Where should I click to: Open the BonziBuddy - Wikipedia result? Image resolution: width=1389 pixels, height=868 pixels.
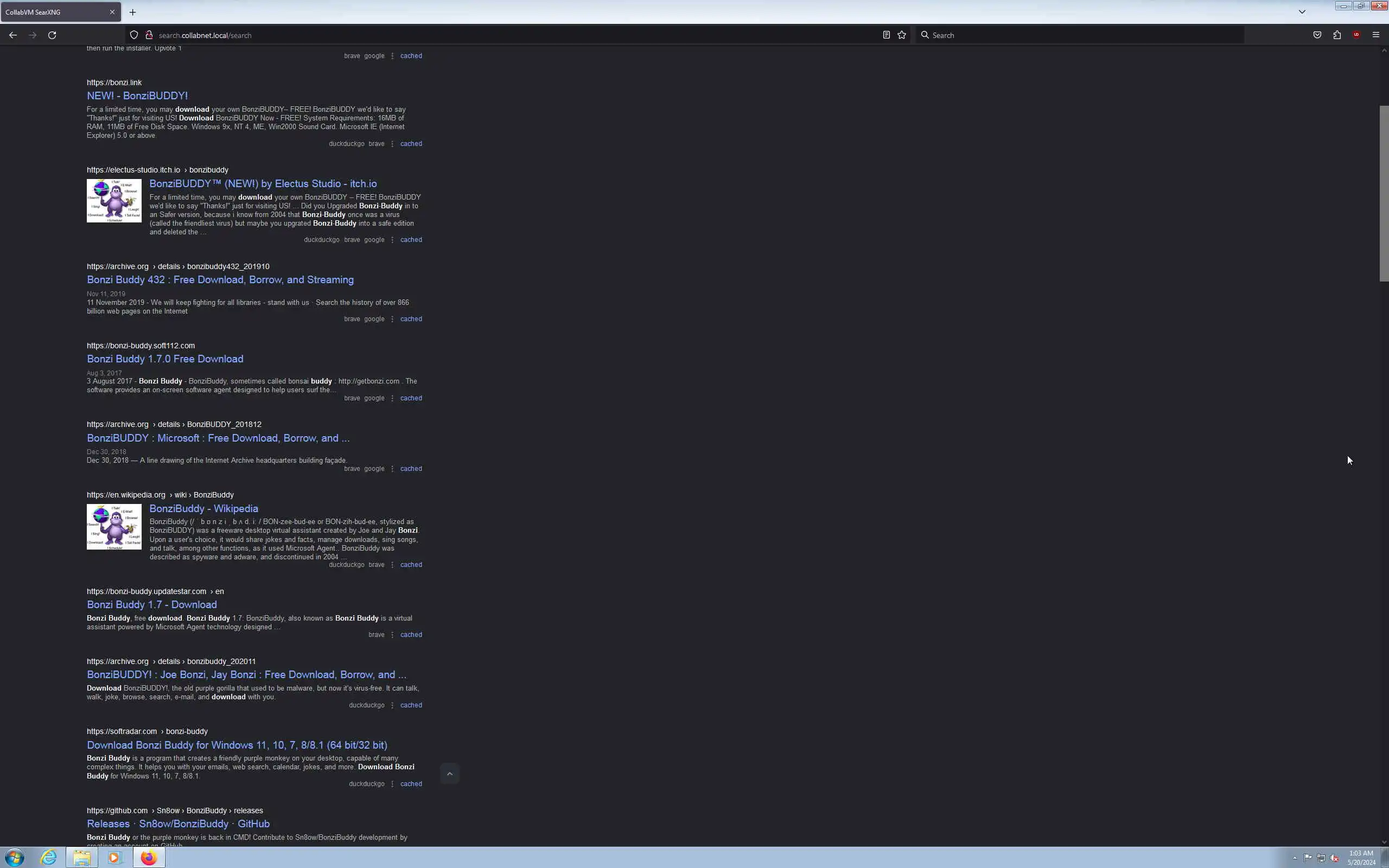click(x=203, y=509)
